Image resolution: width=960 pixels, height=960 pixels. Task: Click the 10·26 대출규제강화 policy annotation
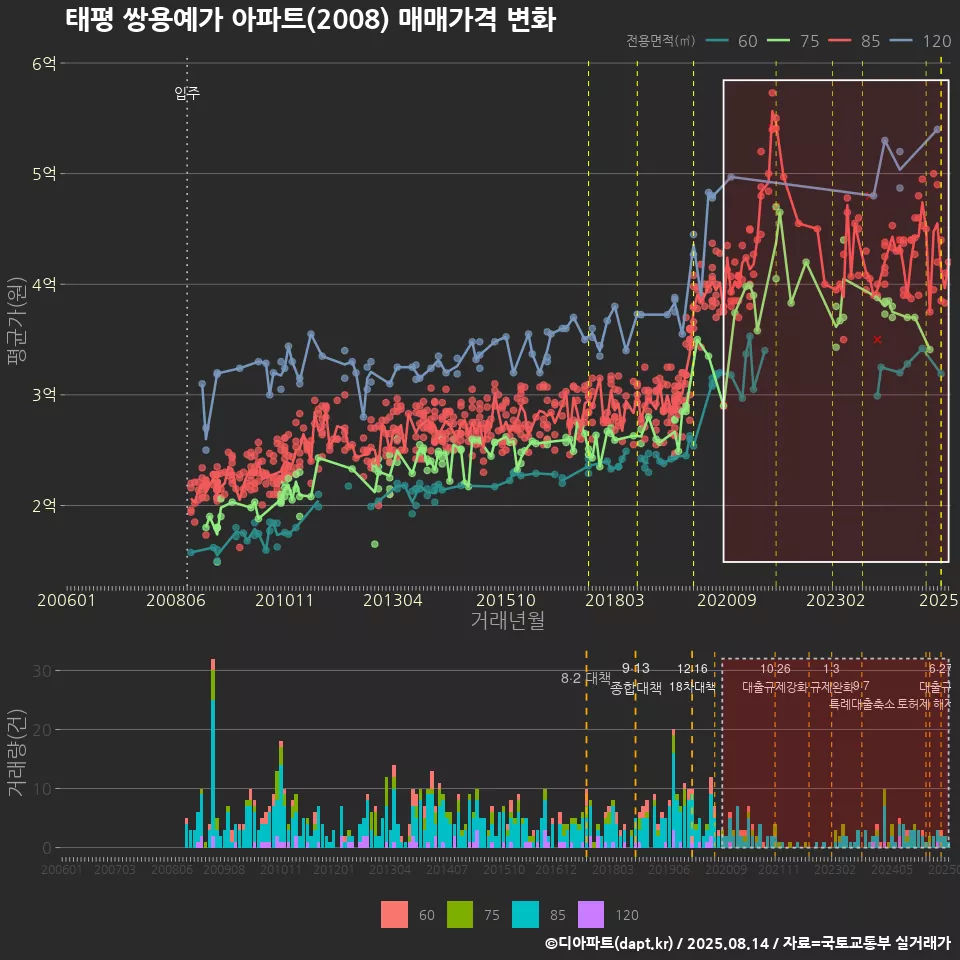pos(775,678)
